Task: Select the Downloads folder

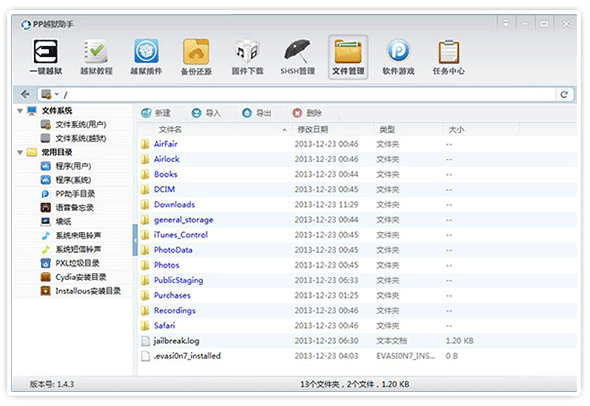Action: tap(175, 205)
